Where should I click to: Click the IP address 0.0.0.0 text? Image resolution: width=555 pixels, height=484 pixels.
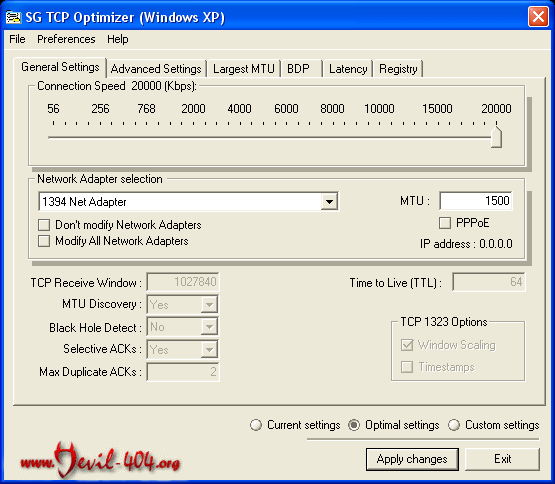(466, 244)
